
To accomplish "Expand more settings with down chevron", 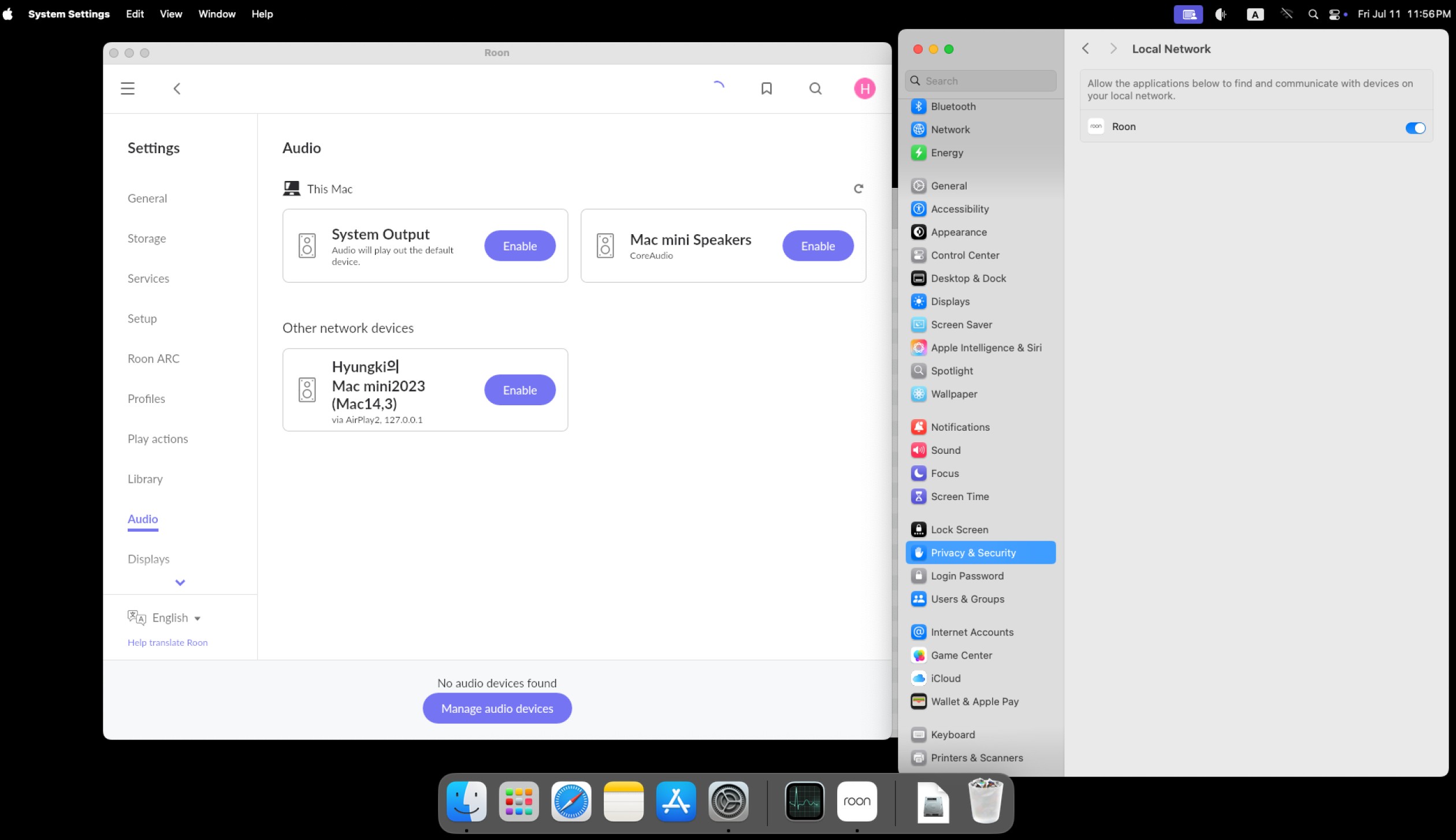I will pyautogui.click(x=180, y=583).
